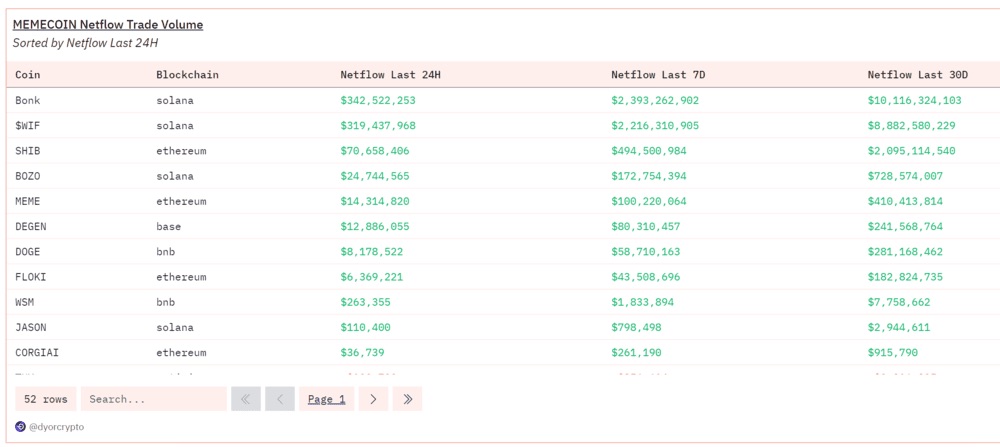Go to next page with arrow
Image resolution: width=1000 pixels, height=447 pixels.
coord(373,399)
